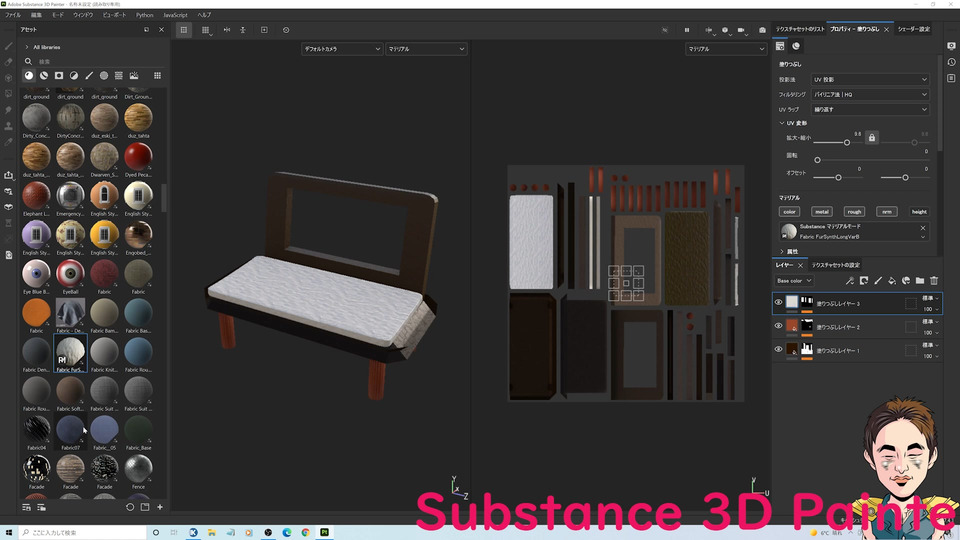Image resolution: width=960 pixels, height=540 pixels.
Task: Filter assets by Brushes icon
Action: click(89, 75)
